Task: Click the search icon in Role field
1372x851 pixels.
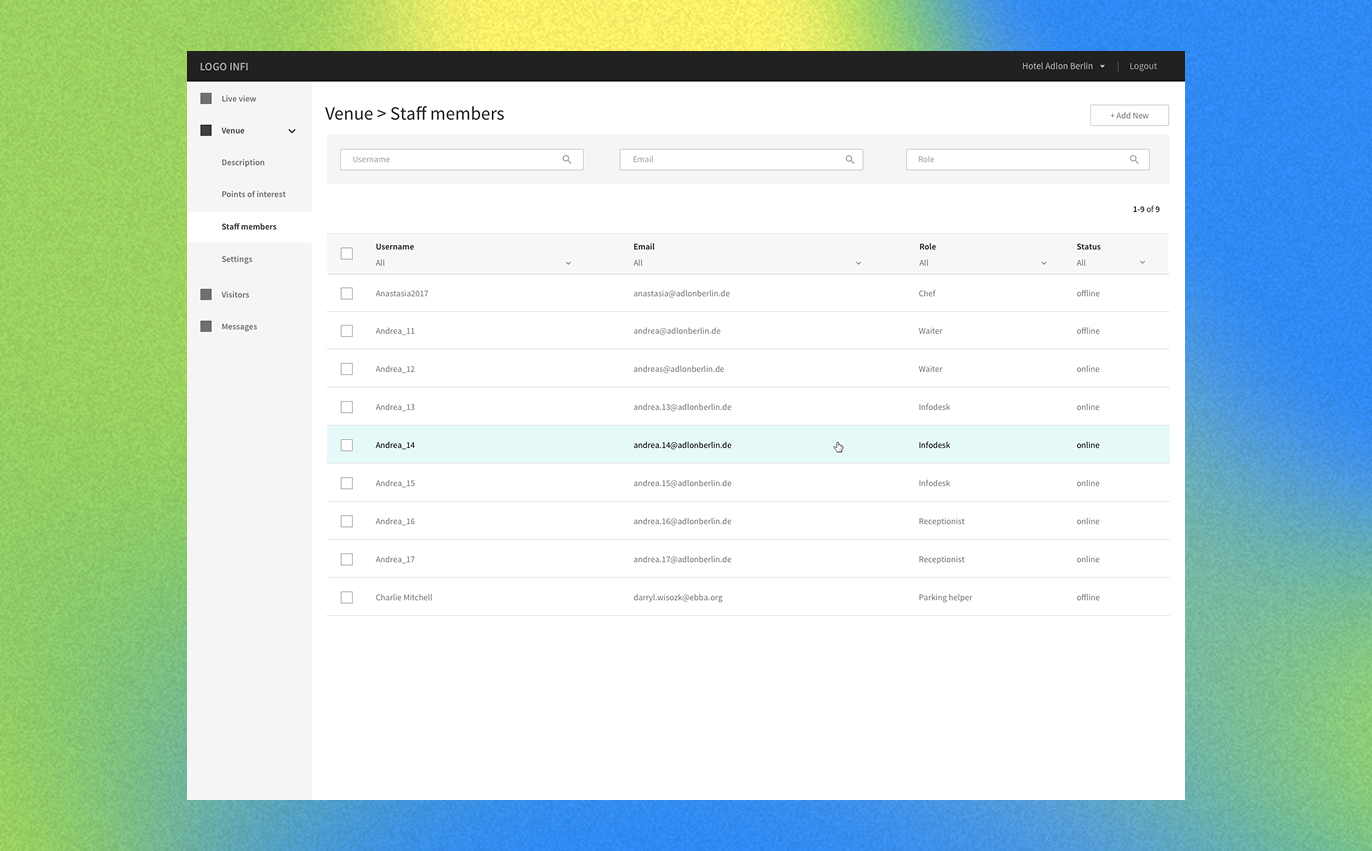Action: click(x=1134, y=159)
